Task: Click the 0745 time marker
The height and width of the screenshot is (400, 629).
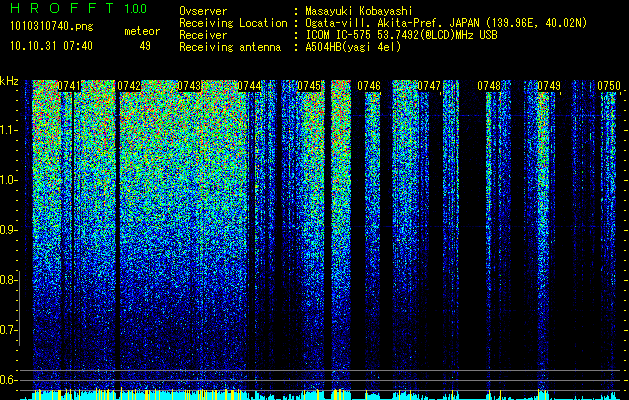Action: 309,86
